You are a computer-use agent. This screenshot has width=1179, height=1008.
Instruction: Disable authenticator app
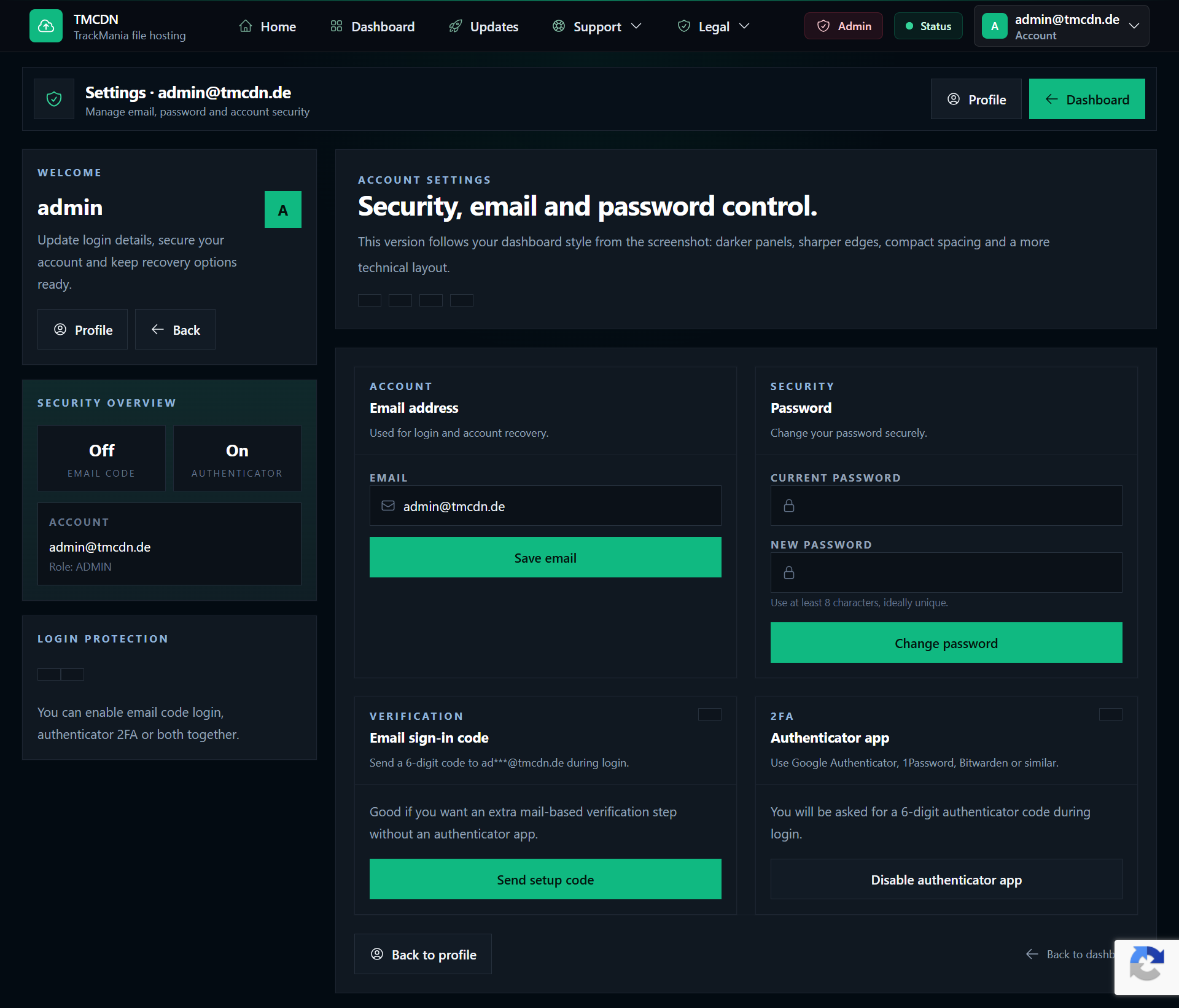pos(946,879)
